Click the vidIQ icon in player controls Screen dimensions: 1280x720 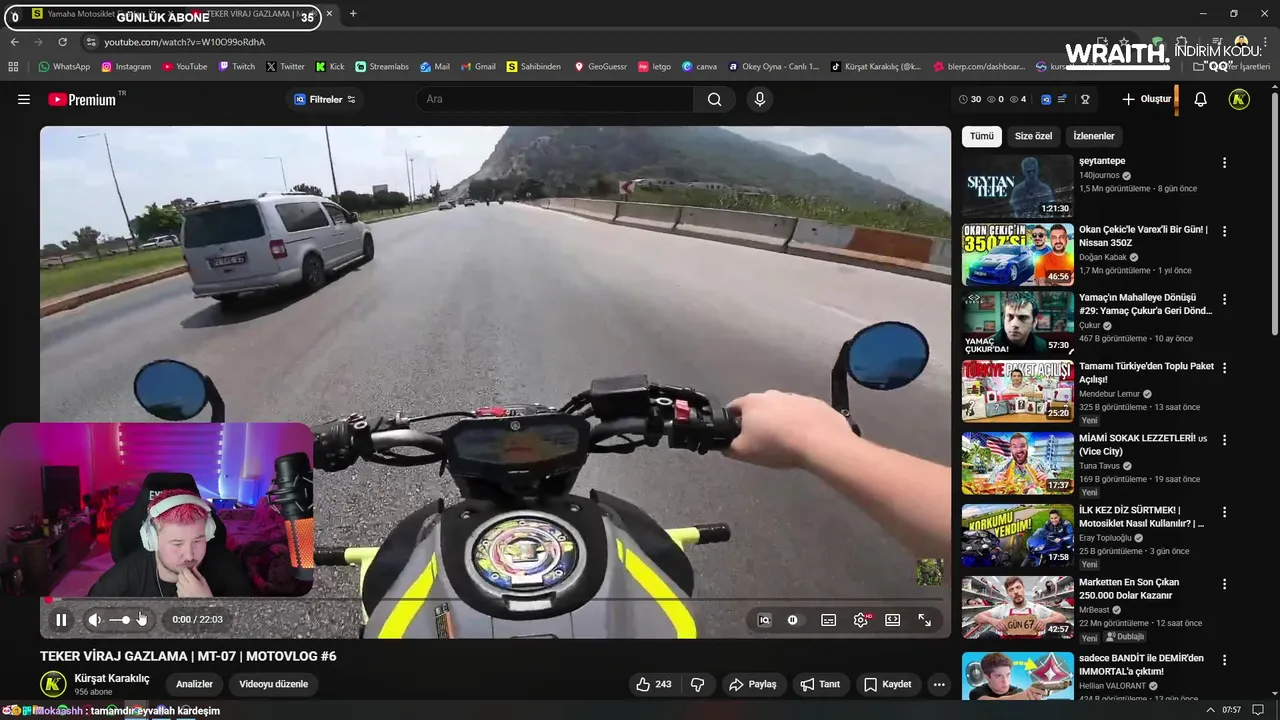tap(764, 620)
